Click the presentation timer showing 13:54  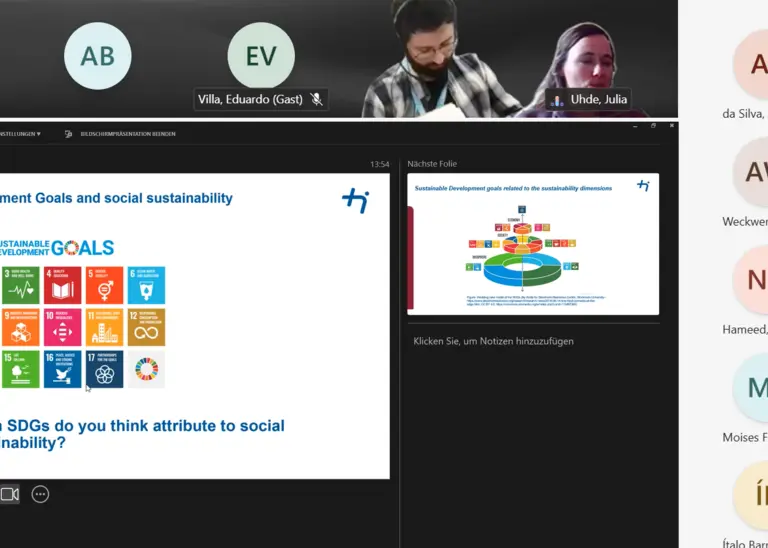(379, 164)
